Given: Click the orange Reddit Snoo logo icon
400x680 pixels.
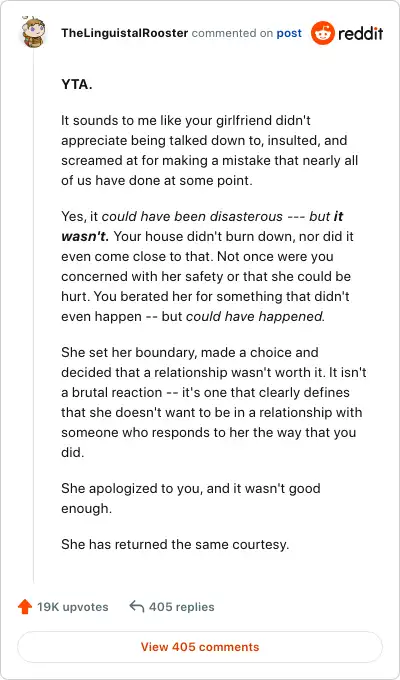Looking at the screenshot, I should point(323,33).
